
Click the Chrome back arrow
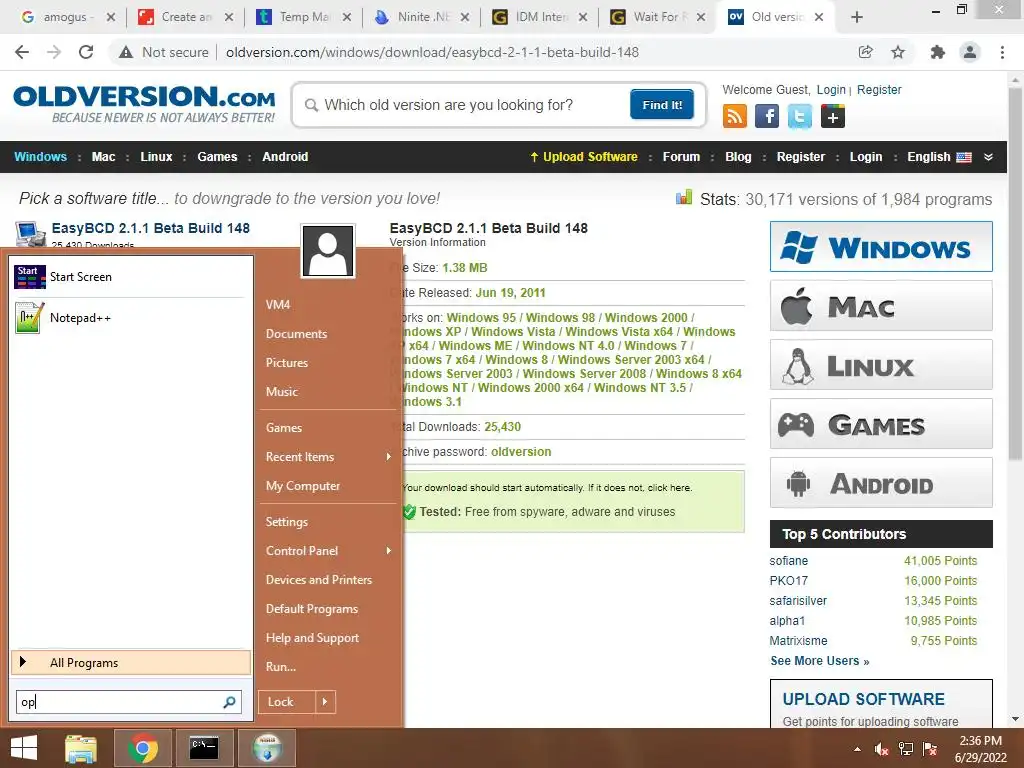coord(22,52)
